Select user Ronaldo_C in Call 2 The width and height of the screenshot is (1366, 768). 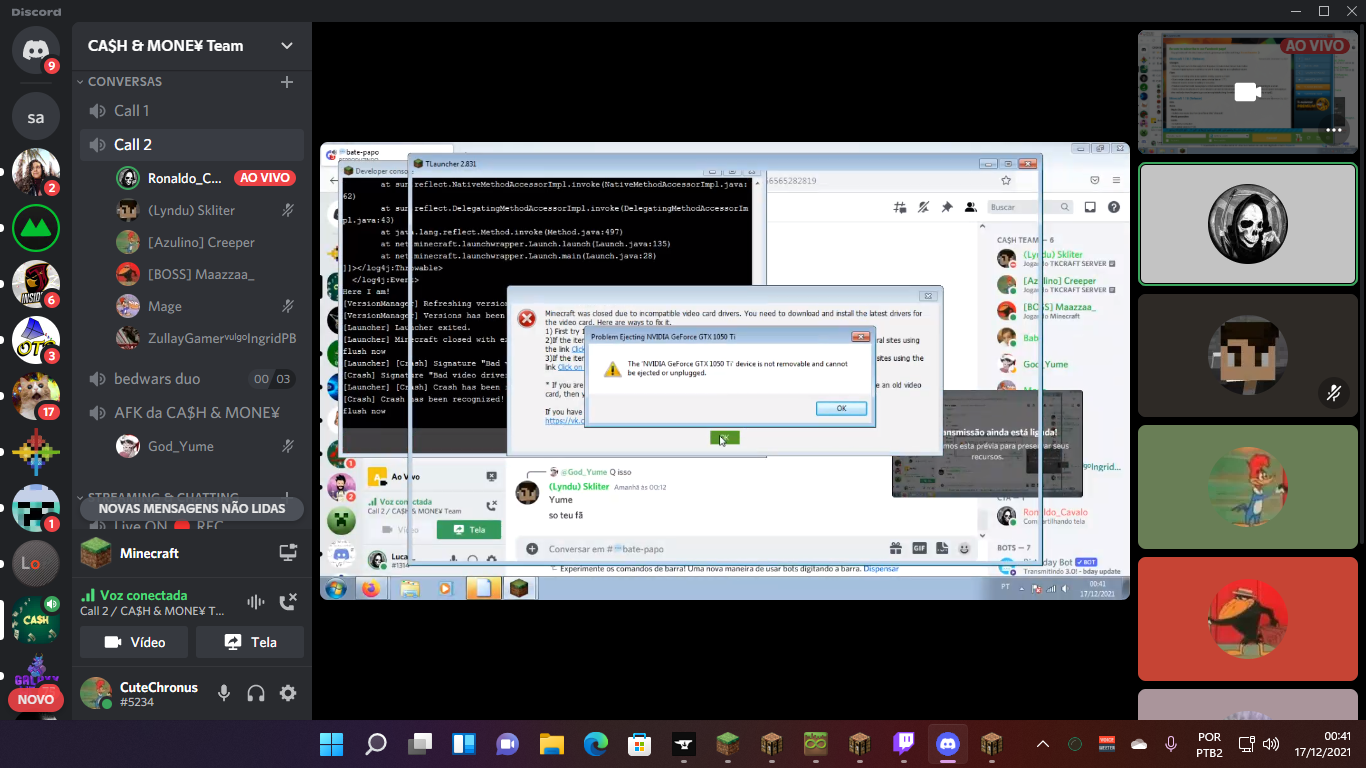[x=208, y=178]
